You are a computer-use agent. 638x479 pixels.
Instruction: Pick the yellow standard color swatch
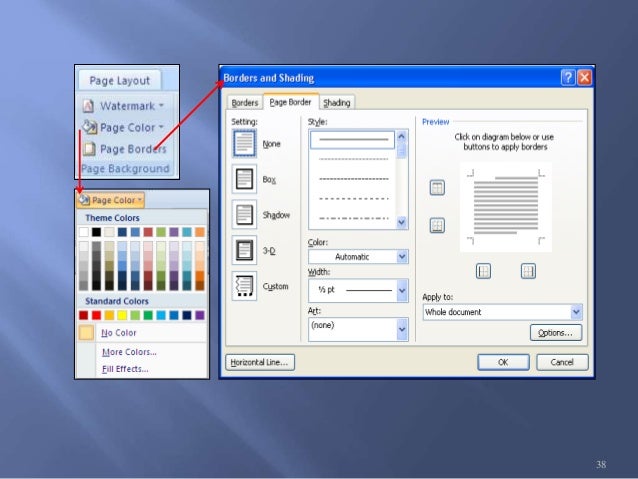[x=122, y=315]
